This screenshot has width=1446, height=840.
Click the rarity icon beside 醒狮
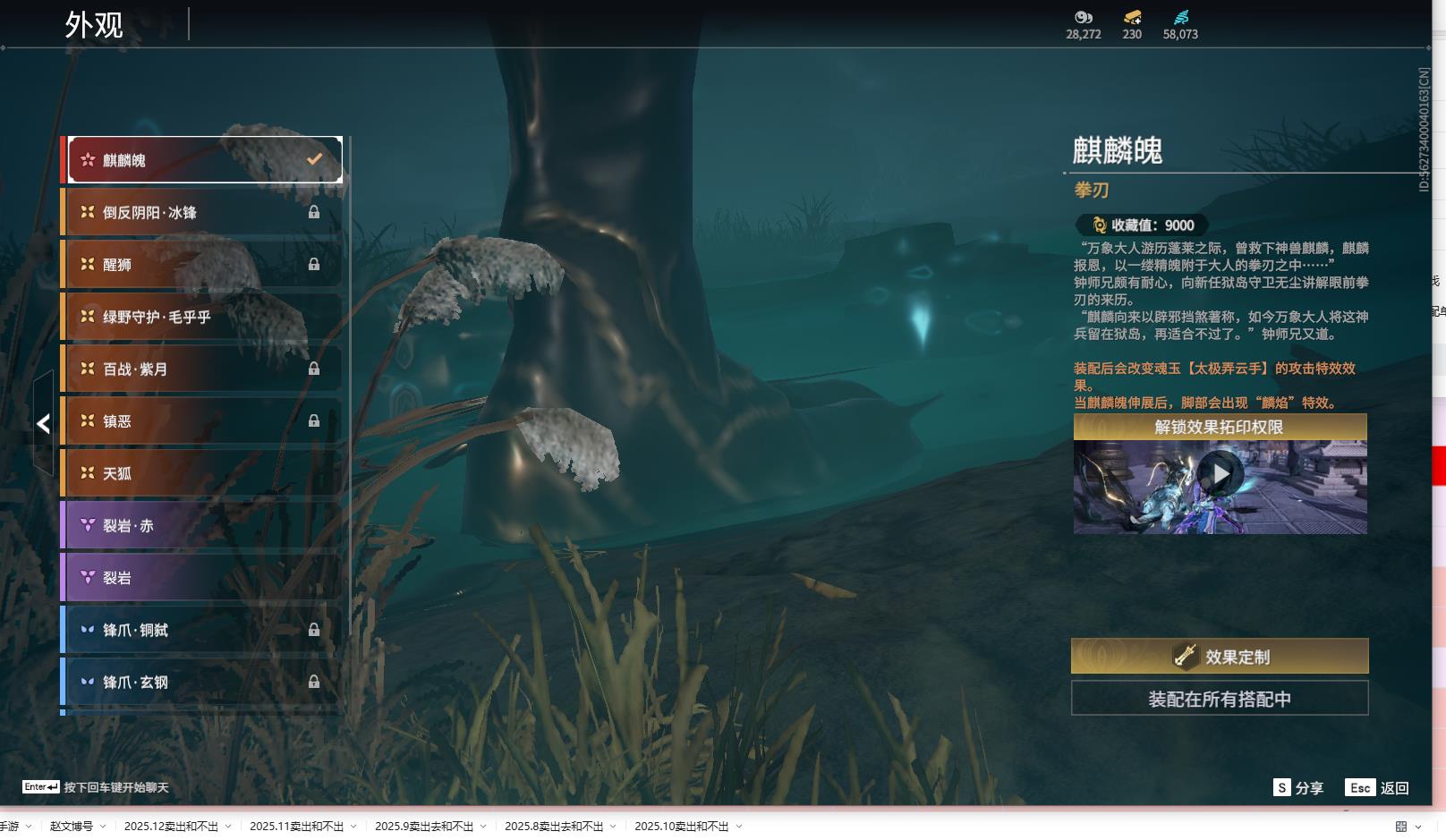click(88, 264)
